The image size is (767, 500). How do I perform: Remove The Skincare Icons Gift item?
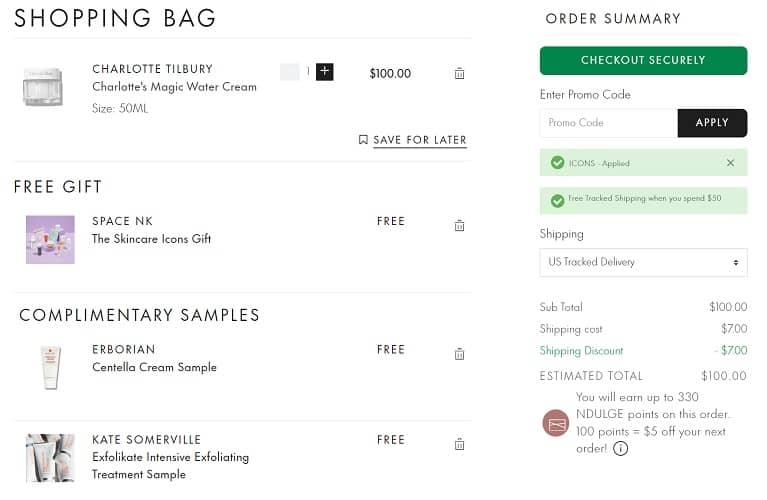(459, 225)
